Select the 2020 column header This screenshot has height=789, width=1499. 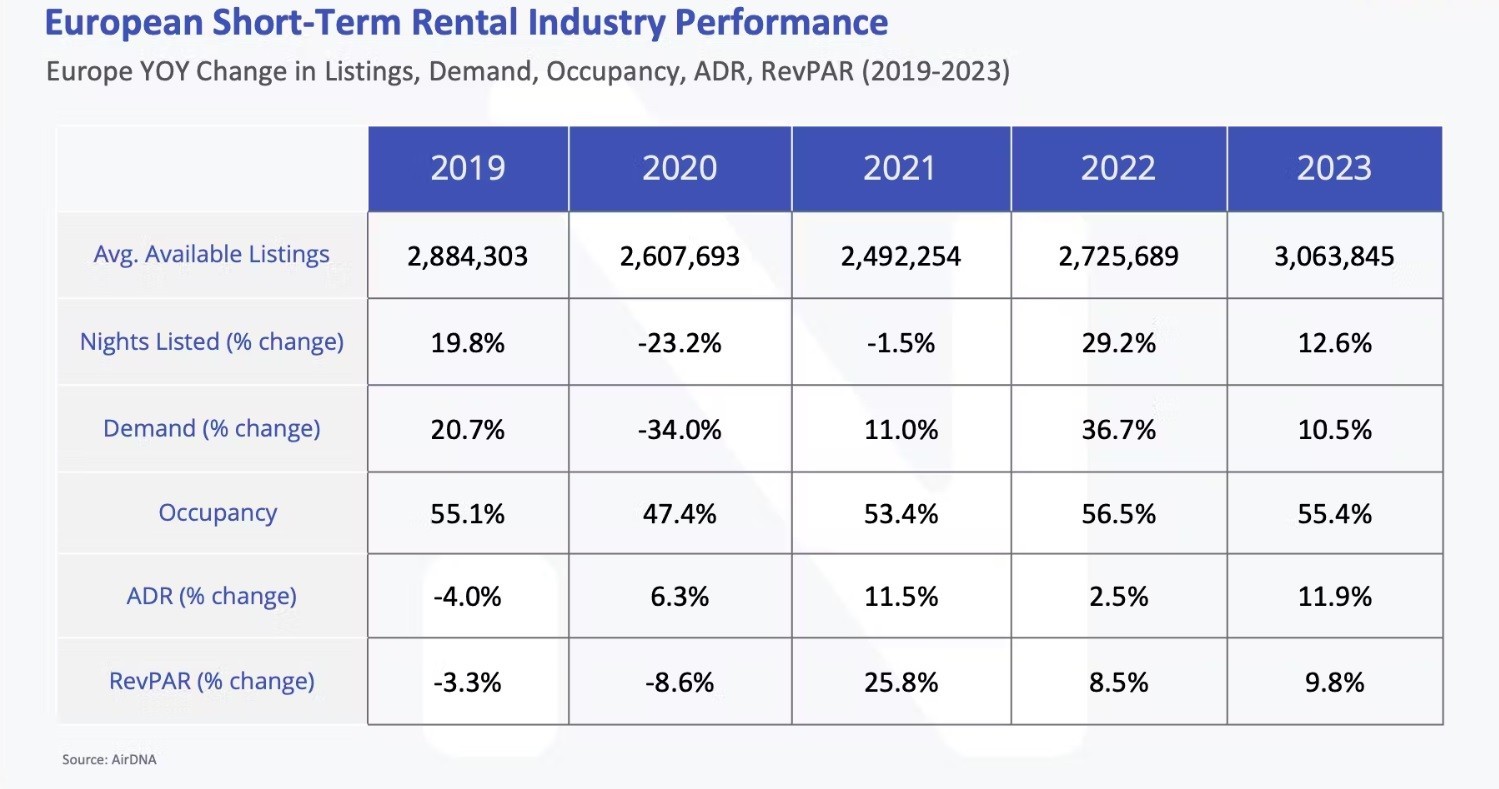pos(679,168)
